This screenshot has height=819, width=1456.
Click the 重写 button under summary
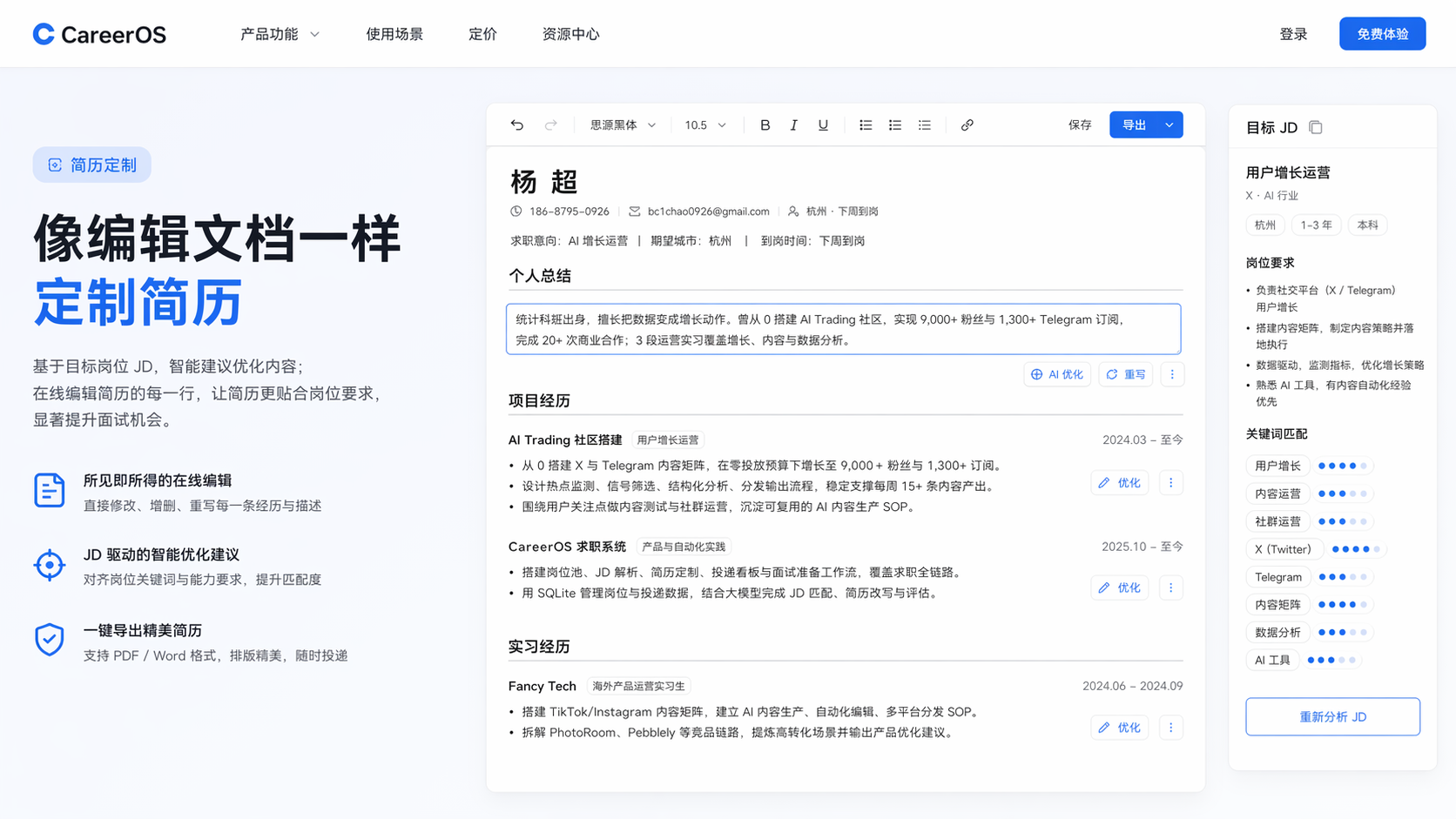coord(1126,374)
